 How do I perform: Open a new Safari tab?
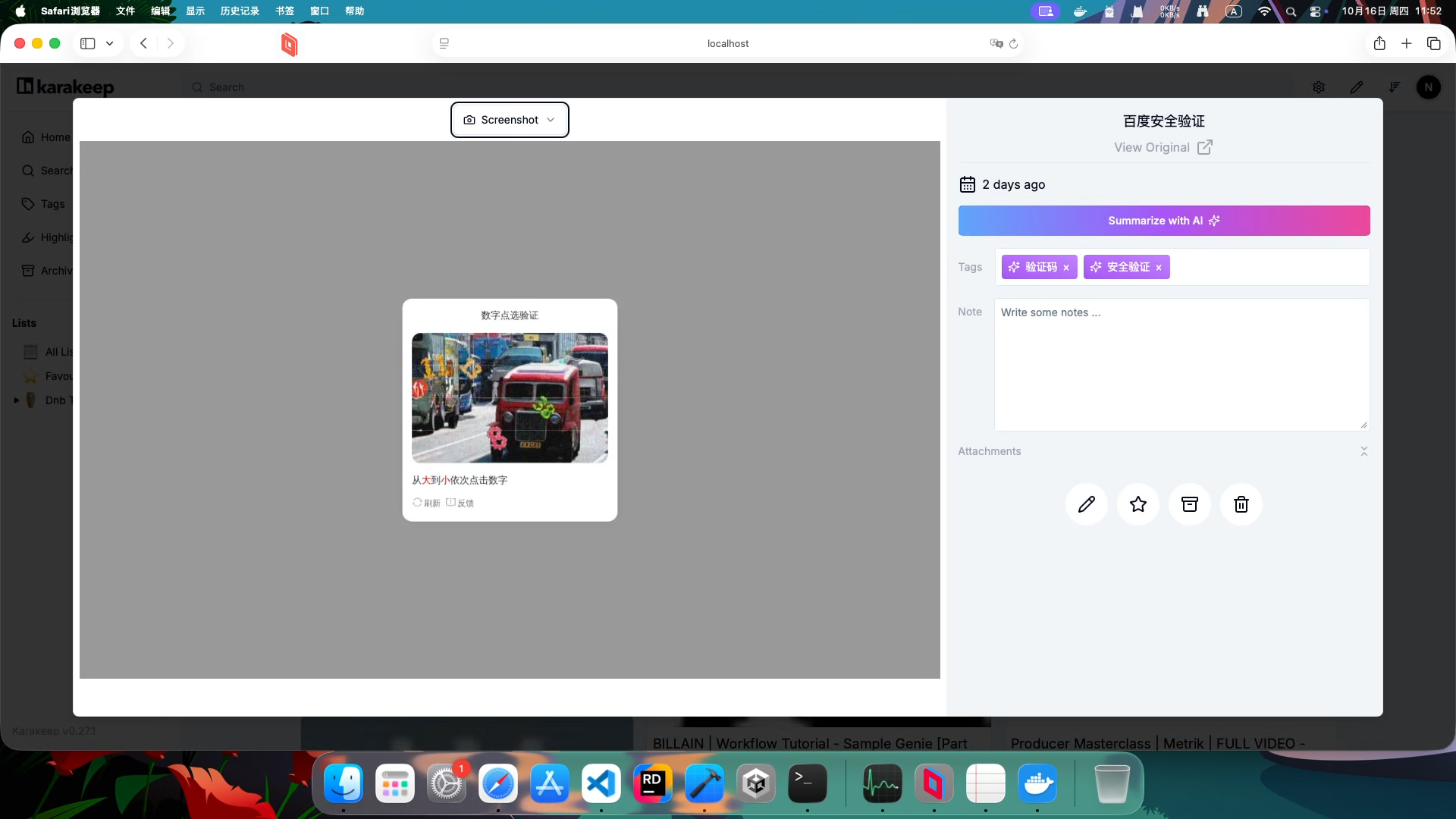click(x=1407, y=43)
